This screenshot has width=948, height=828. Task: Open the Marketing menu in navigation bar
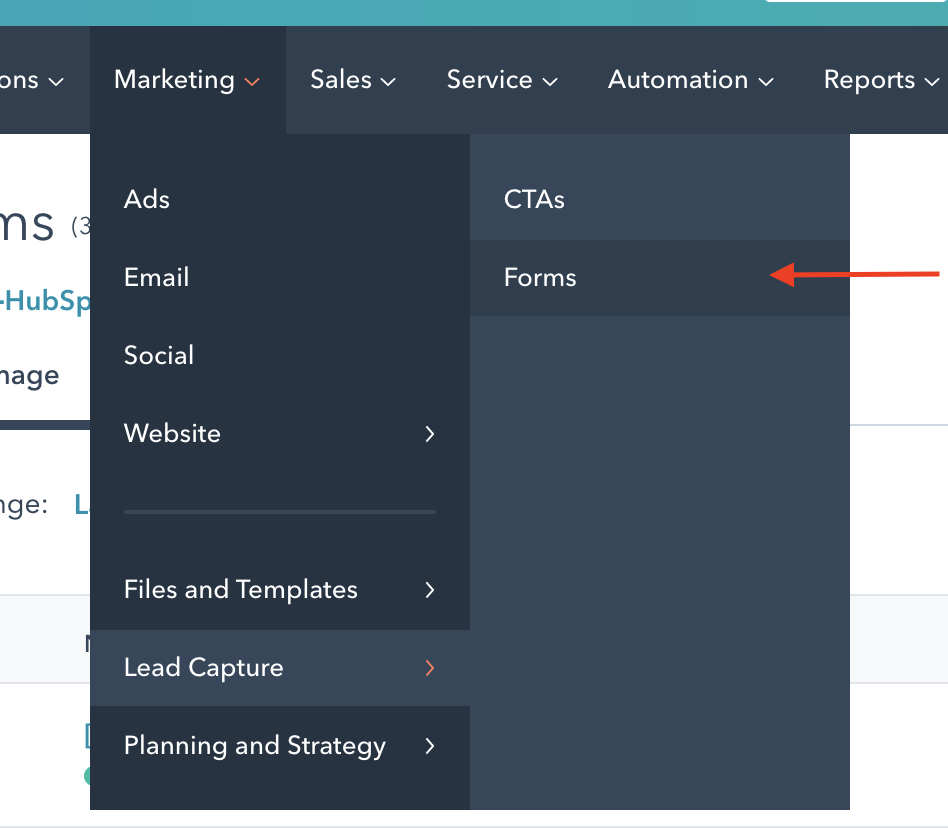pos(174,80)
